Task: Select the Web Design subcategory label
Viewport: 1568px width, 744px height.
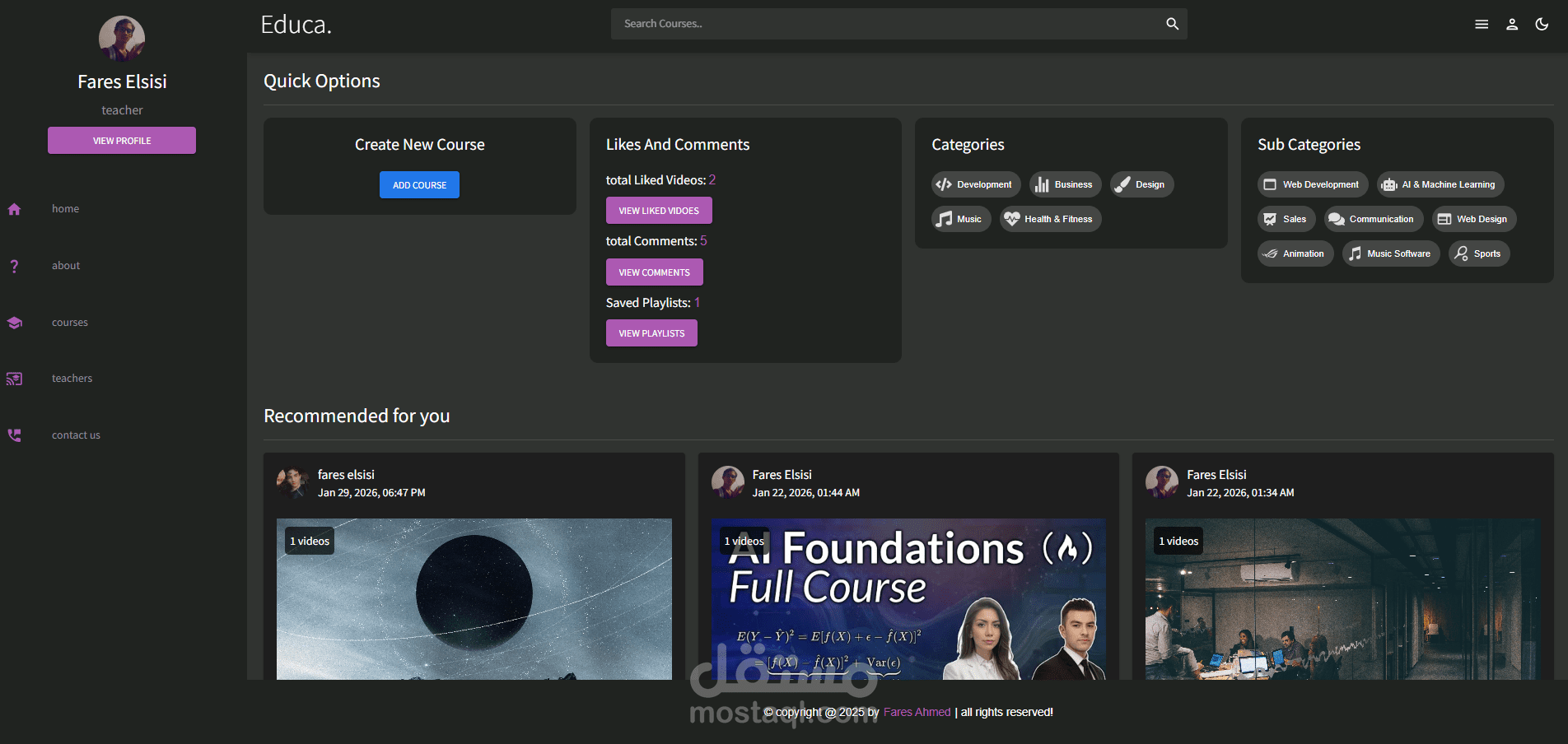Action: pyautogui.click(x=1482, y=219)
